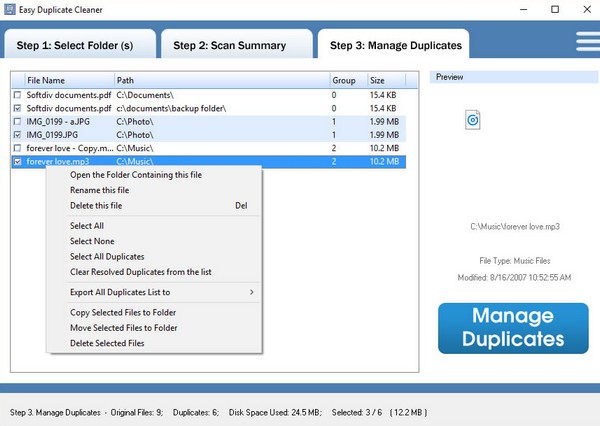
Task: Select path c:\documents\backup folder\ cell
Action: [171, 108]
